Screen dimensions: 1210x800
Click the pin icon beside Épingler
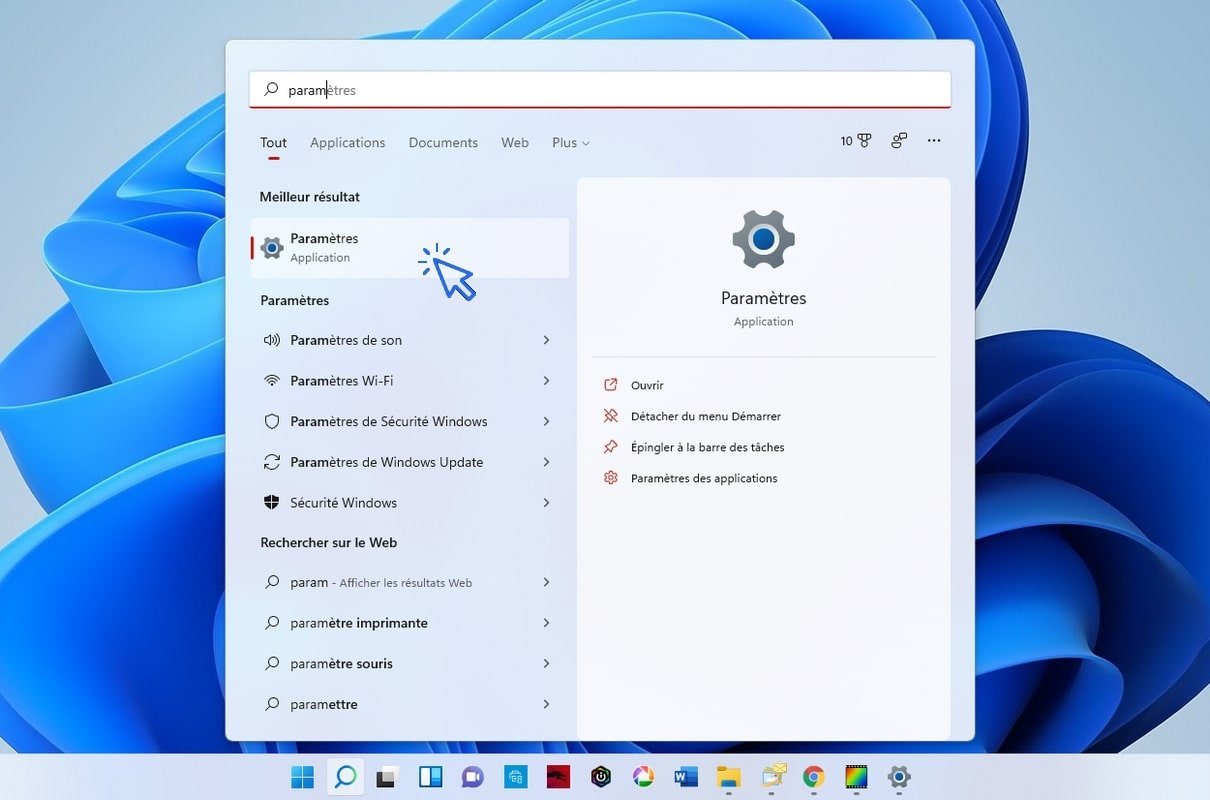click(611, 447)
